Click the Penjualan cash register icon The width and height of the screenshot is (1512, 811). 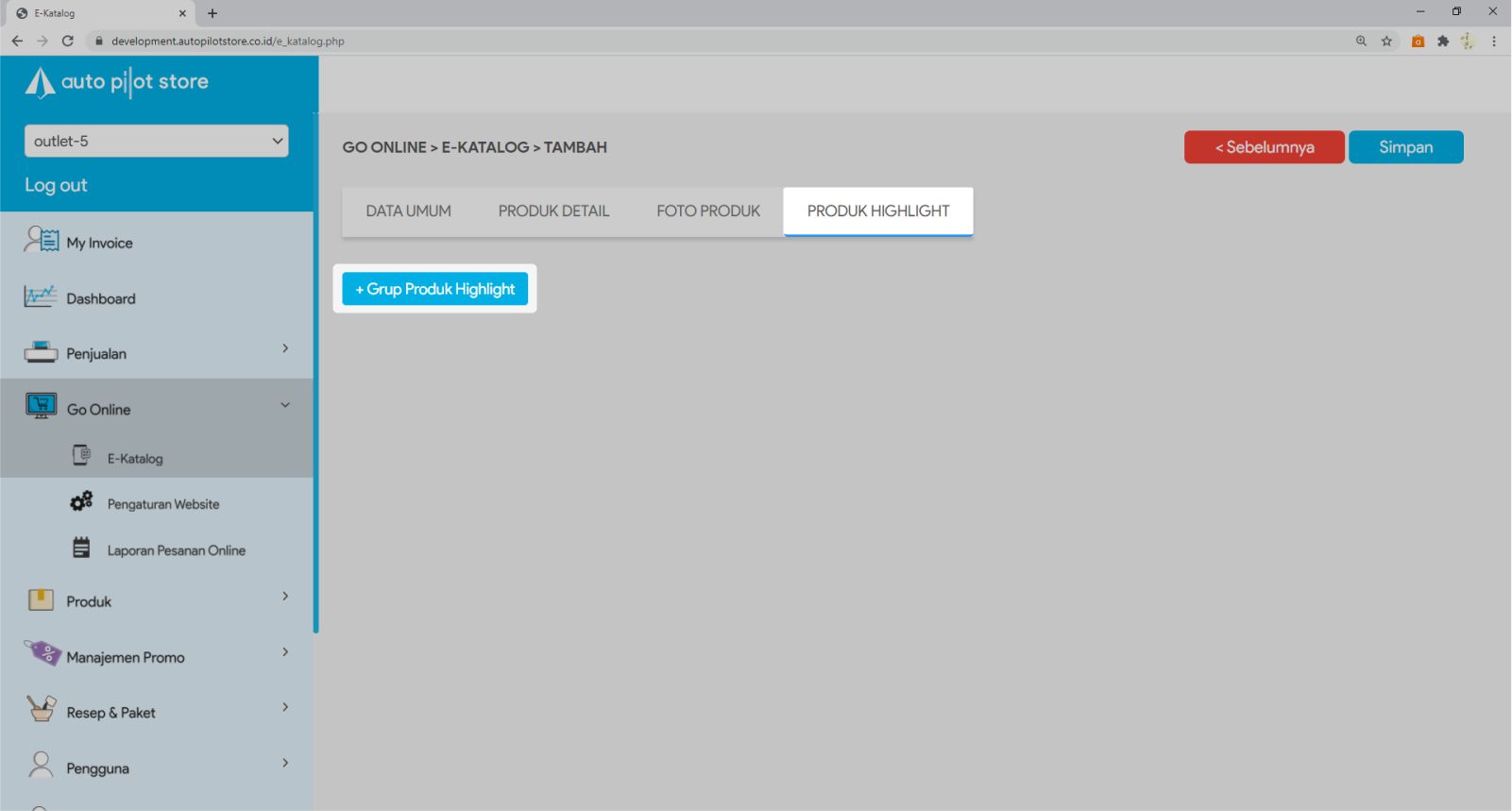pyautogui.click(x=41, y=352)
